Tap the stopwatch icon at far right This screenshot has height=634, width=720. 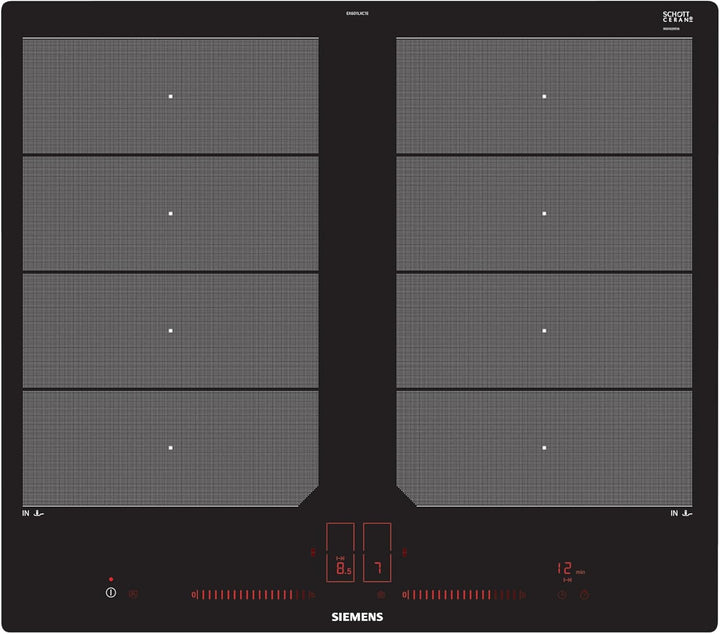click(x=585, y=595)
